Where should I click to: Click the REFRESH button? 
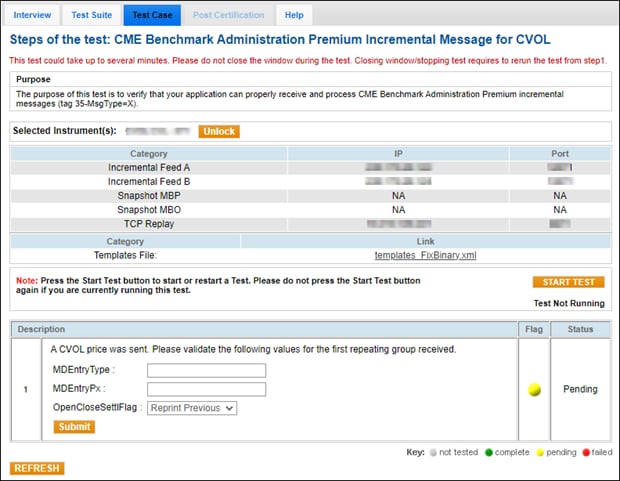[37, 468]
